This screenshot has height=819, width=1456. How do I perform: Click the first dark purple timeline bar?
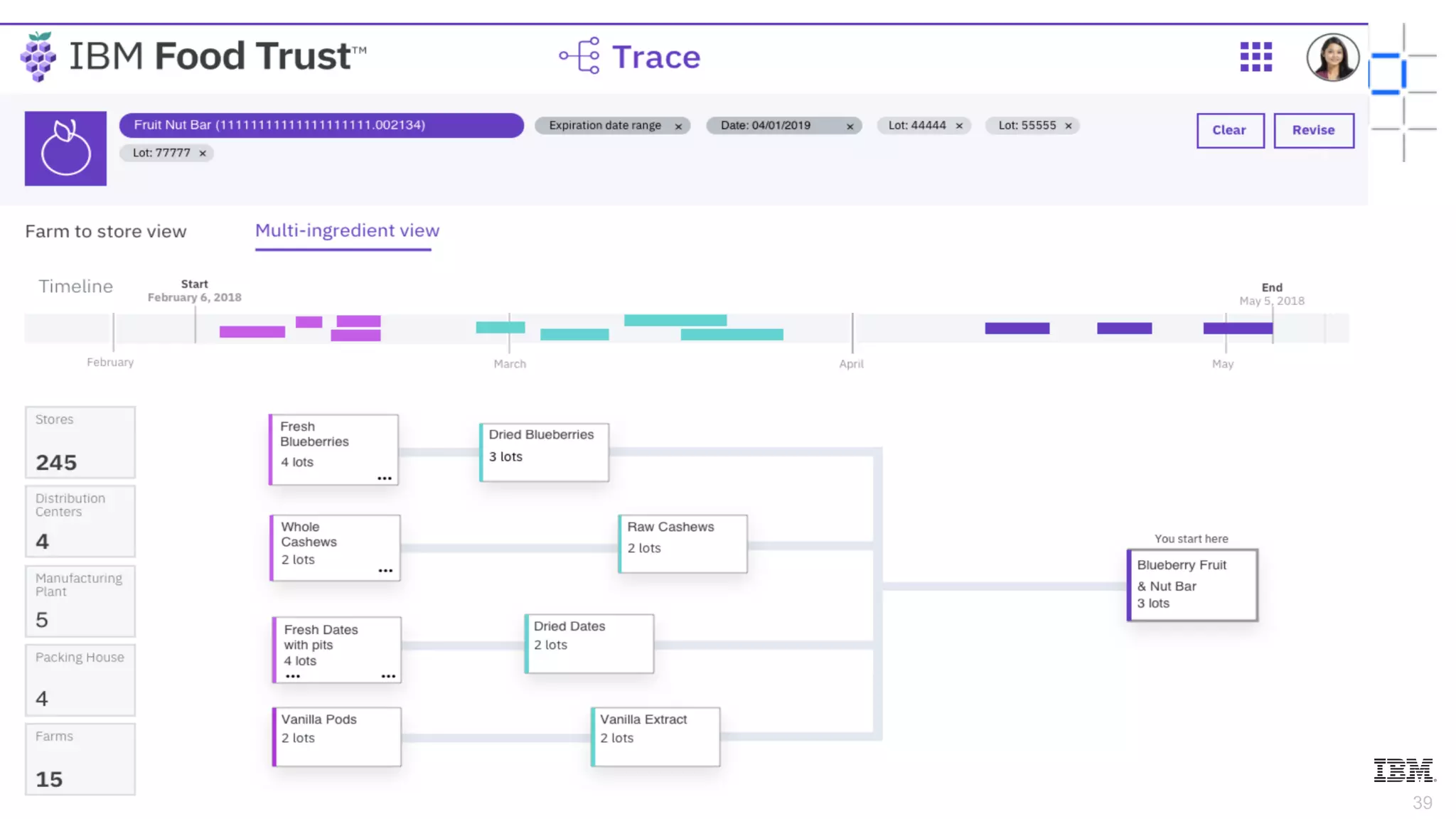1017,328
